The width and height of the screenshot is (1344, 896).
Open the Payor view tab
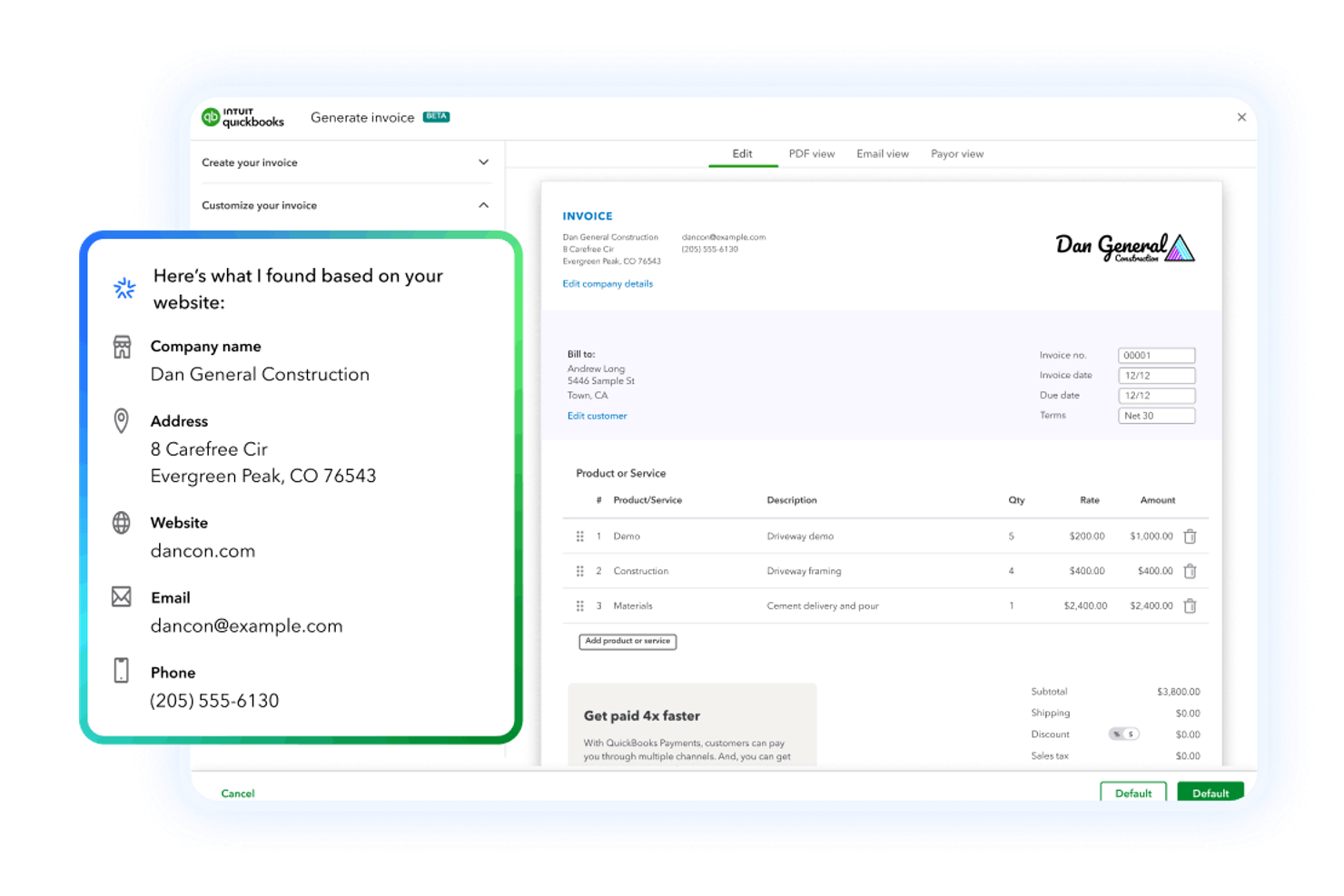coord(956,153)
